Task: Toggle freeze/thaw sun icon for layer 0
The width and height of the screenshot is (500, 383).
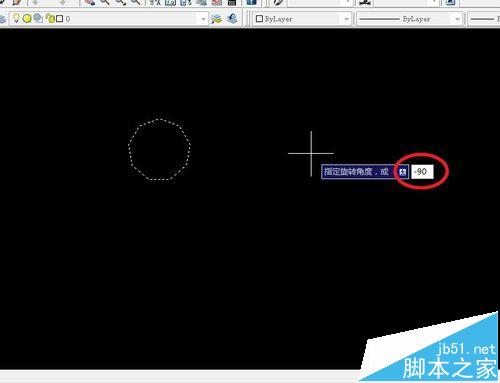Action: click(x=27, y=19)
